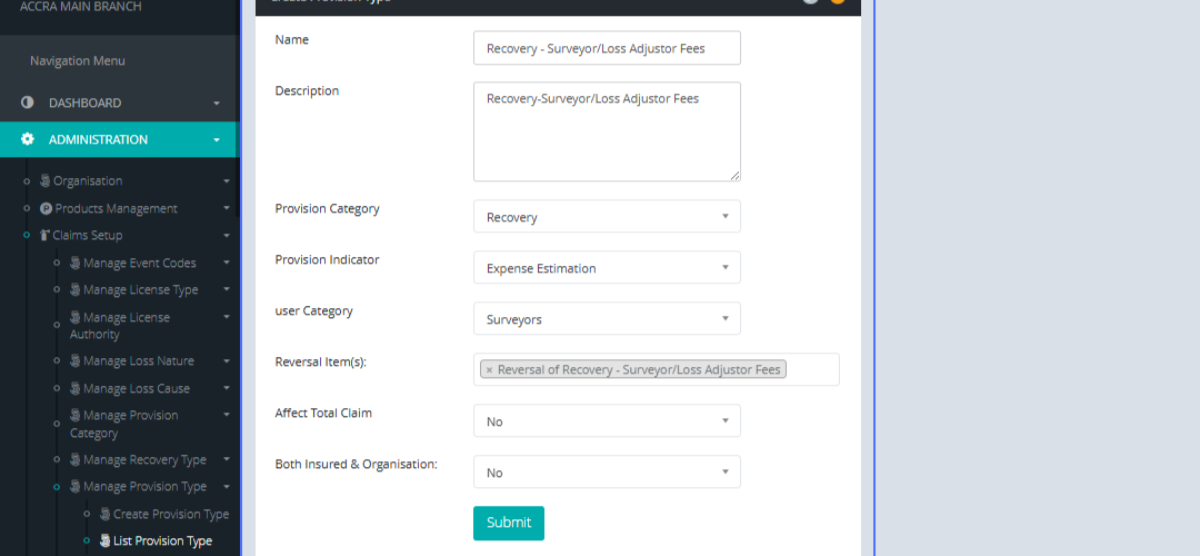Click the List Provision Type icon
Screen dimensions: 1200x556
[x=105, y=541]
